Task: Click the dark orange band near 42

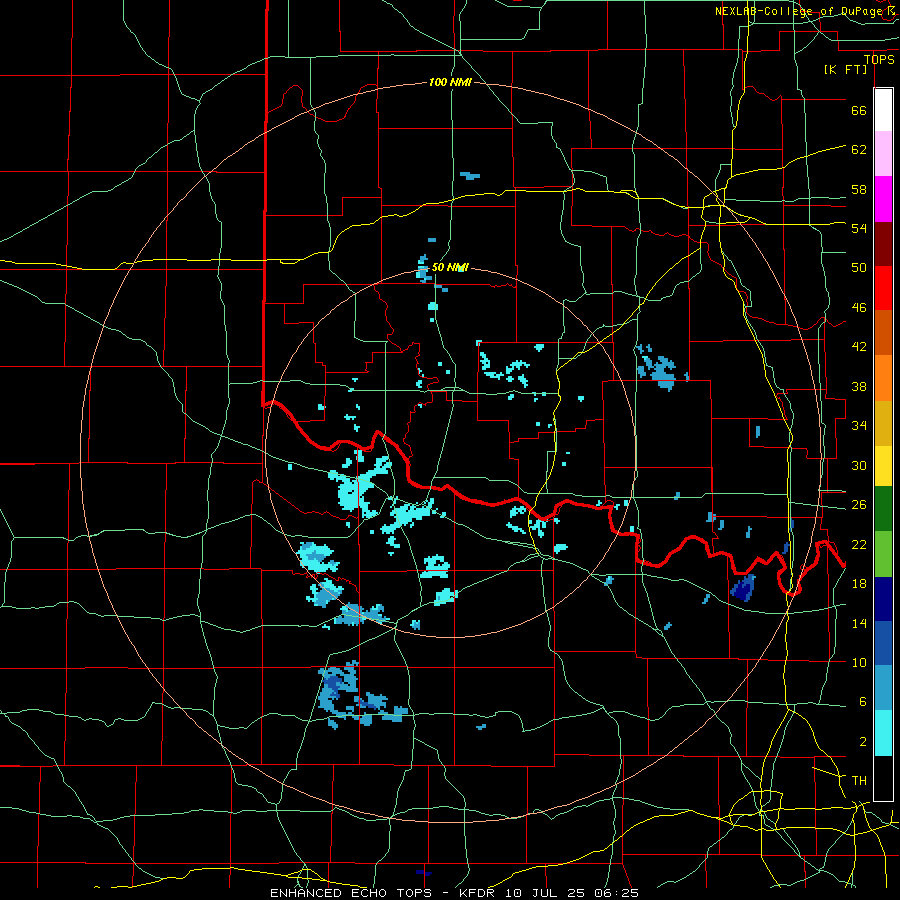Action: (x=883, y=333)
